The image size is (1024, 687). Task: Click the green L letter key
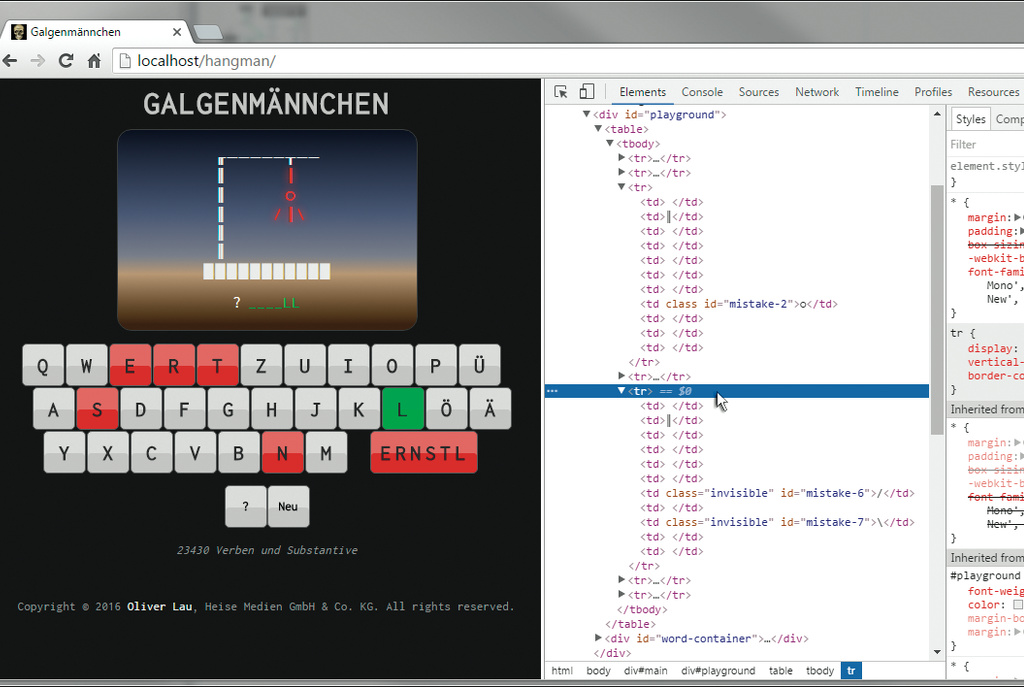click(x=402, y=409)
